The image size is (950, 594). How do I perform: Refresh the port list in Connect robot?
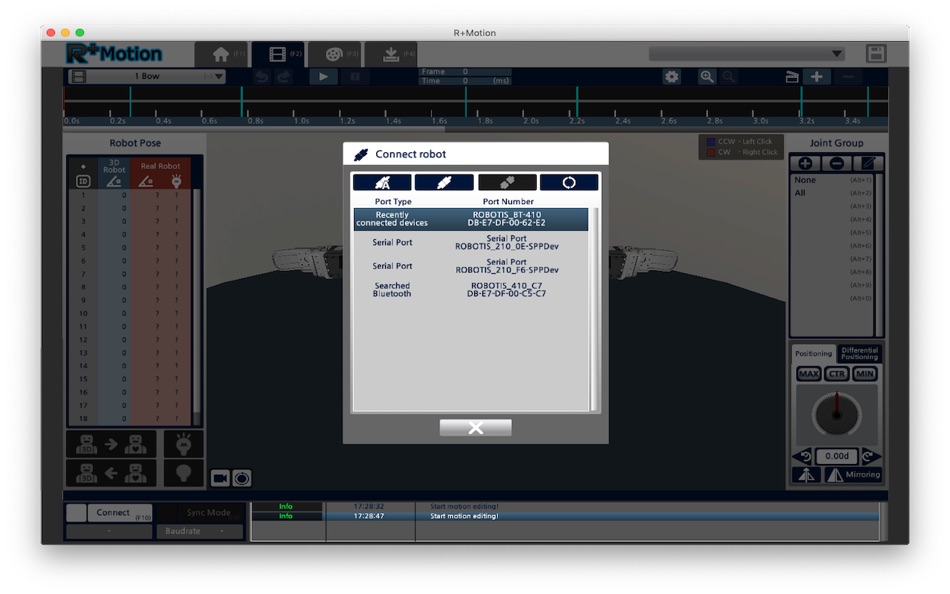click(569, 182)
